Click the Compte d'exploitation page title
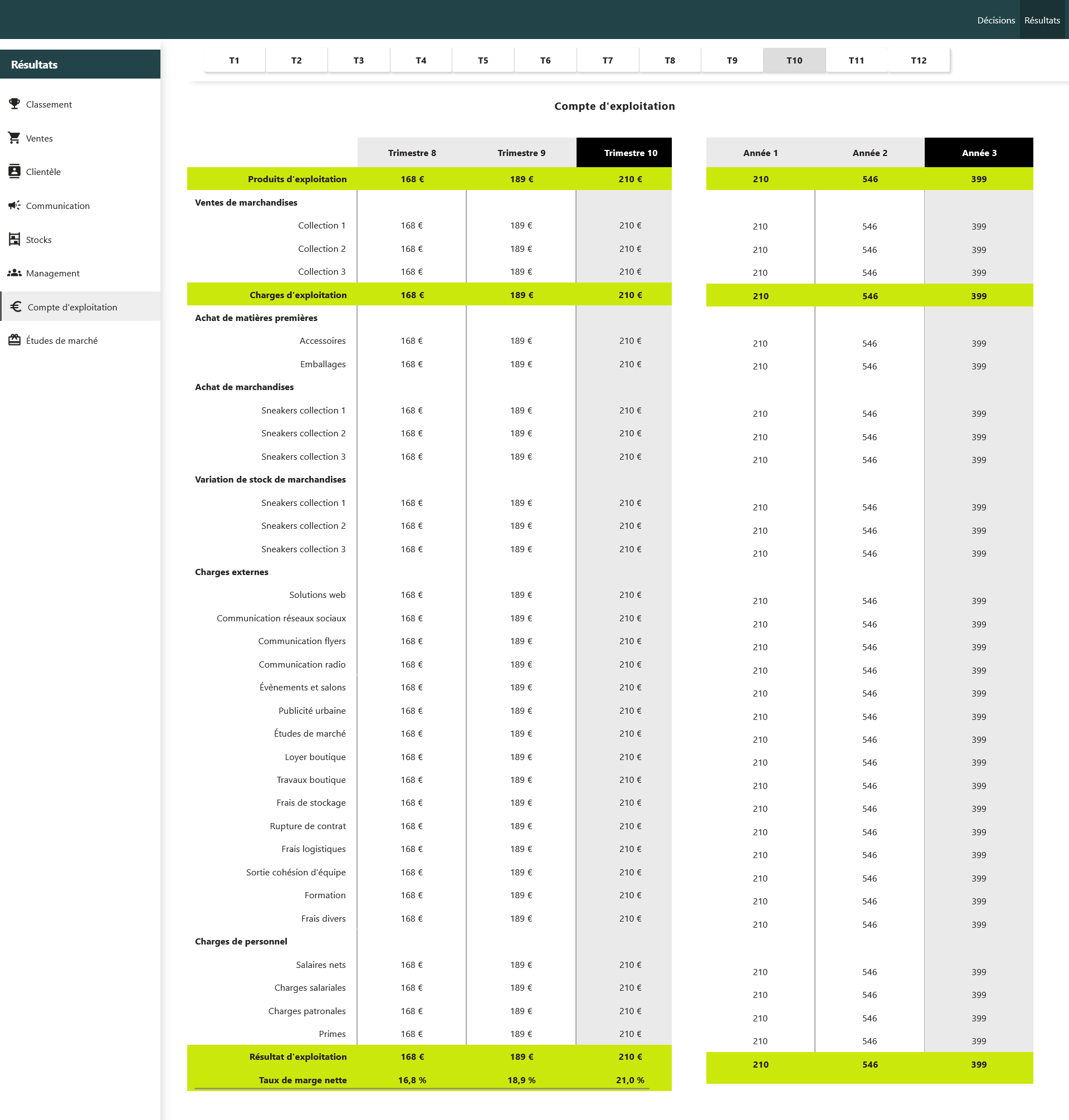 point(614,106)
